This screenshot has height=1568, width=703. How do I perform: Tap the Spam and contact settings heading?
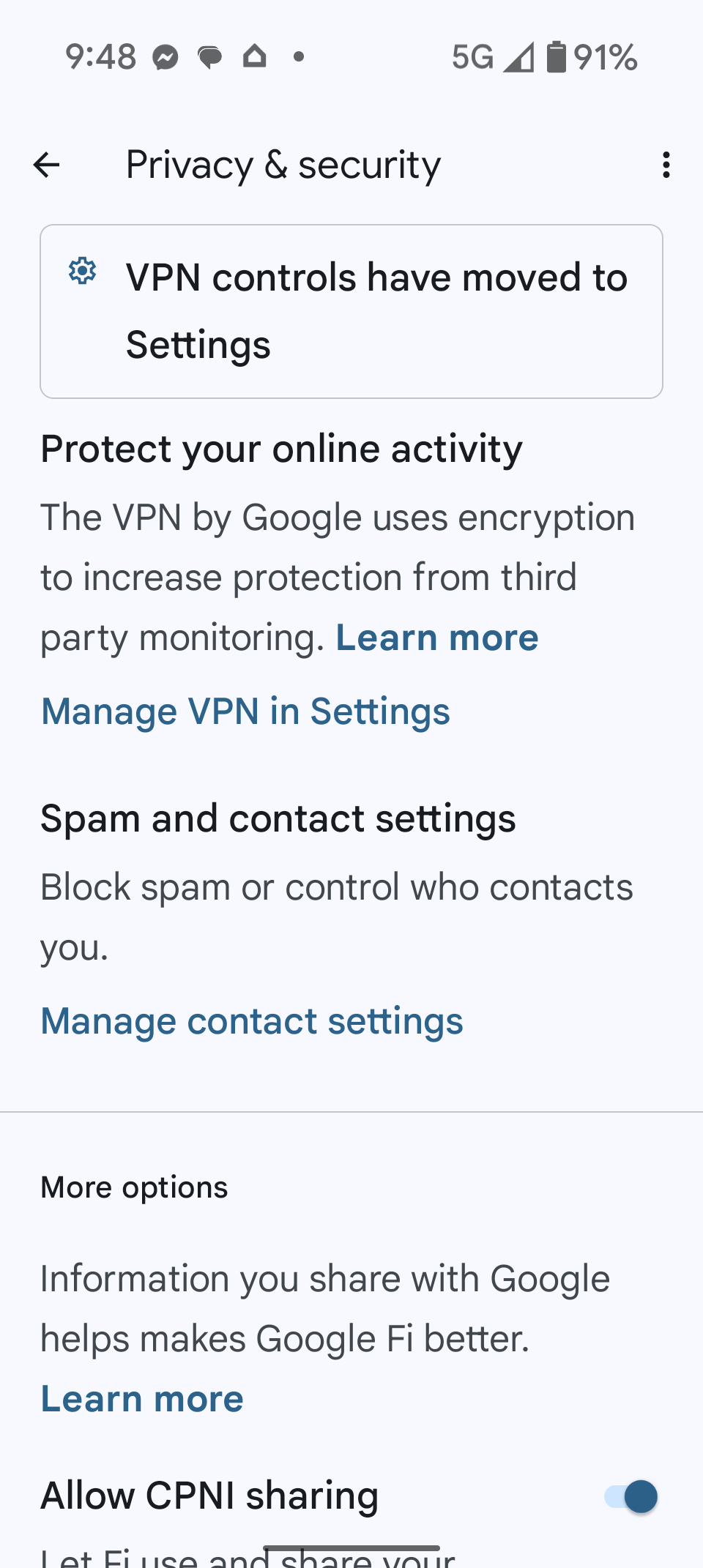tap(278, 818)
